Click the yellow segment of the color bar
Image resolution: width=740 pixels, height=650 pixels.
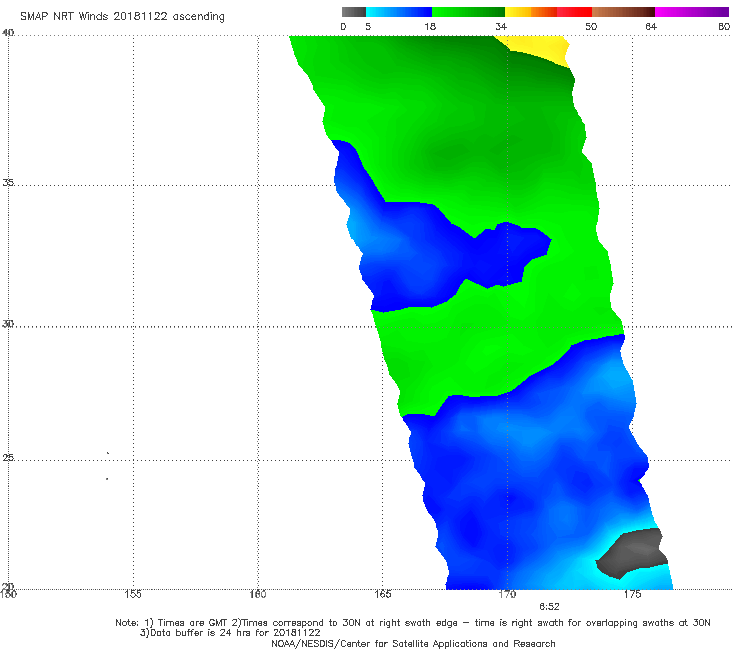[518, 12]
